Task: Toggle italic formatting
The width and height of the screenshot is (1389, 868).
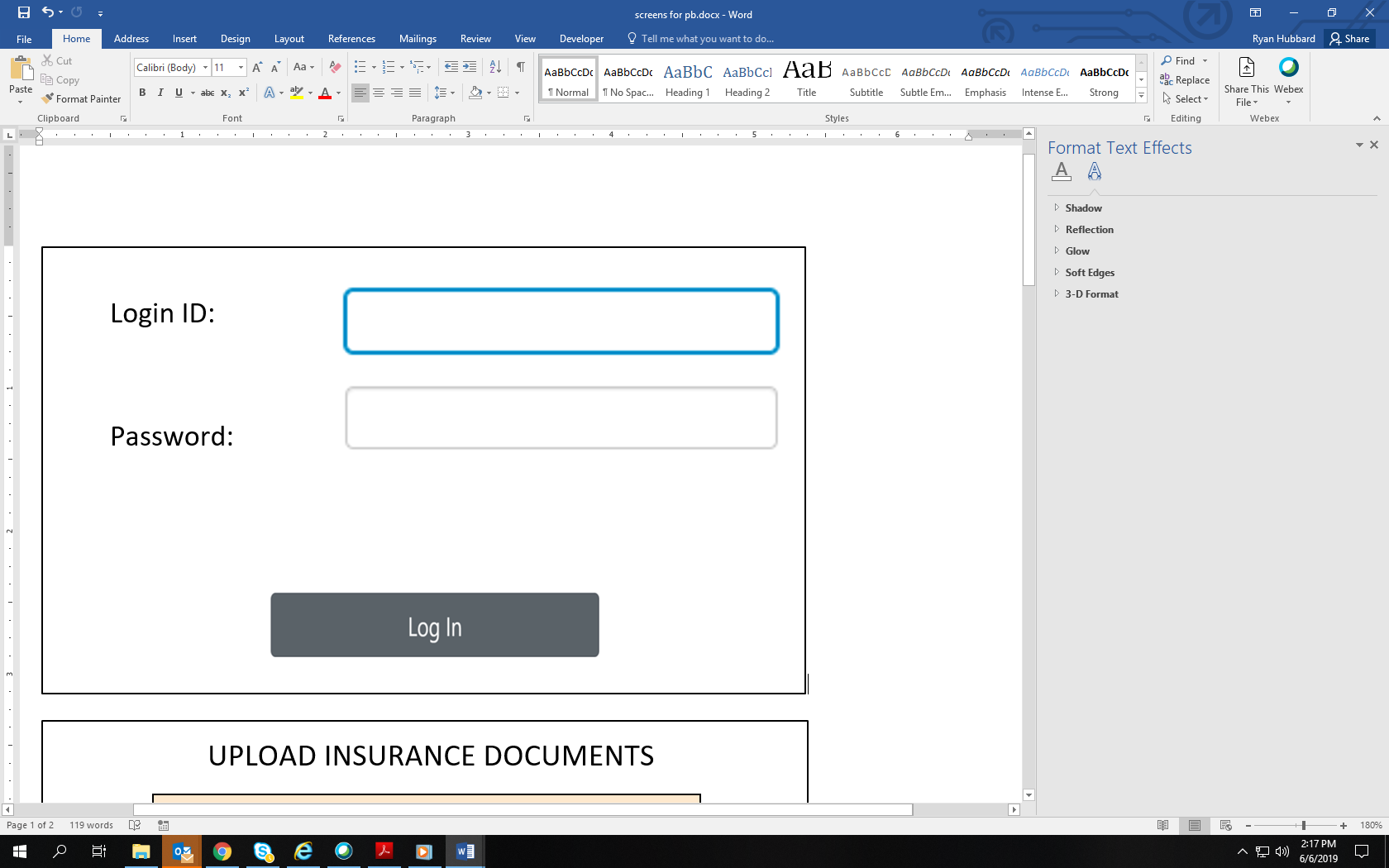Action: [160, 93]
